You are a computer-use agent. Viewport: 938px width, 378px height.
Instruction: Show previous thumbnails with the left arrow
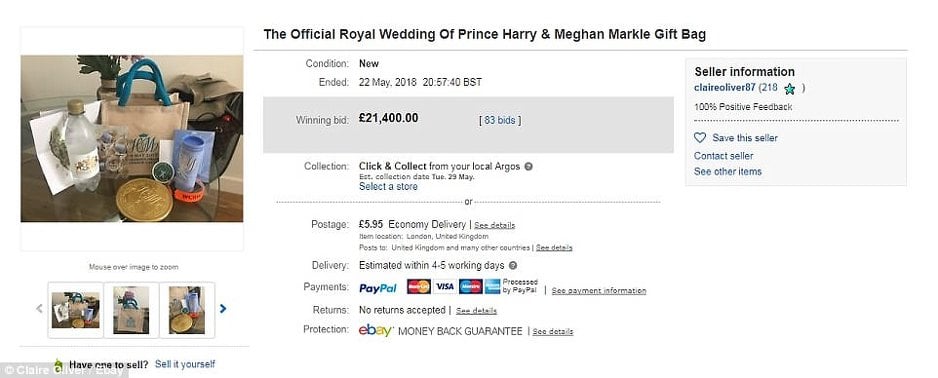coord(39,309)
